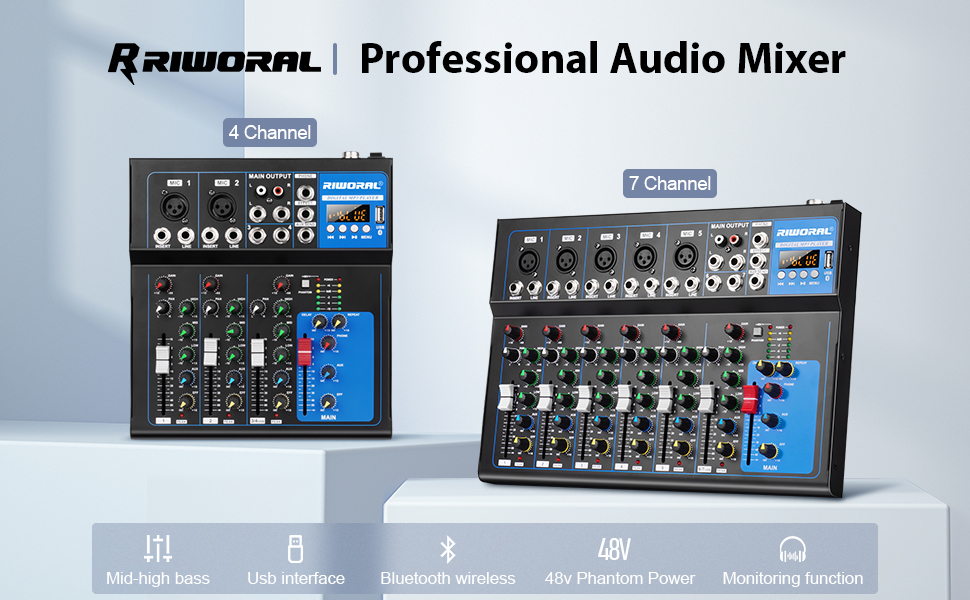Click the Professional Audio Mixer heading
Screen dimensions: 970x600
point(605,60)
